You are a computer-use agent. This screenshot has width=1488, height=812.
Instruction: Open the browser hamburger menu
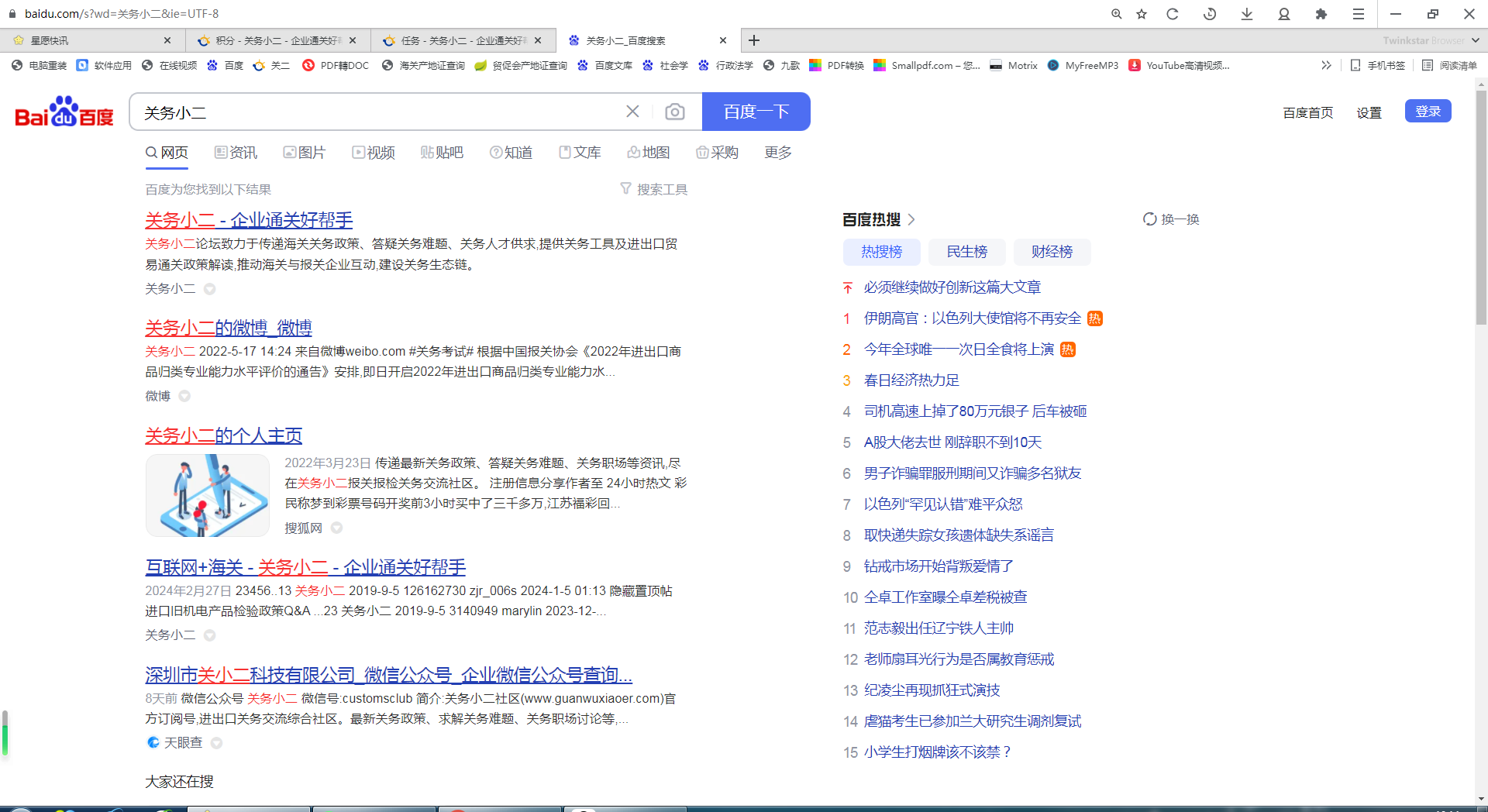tap(1359, 14)
